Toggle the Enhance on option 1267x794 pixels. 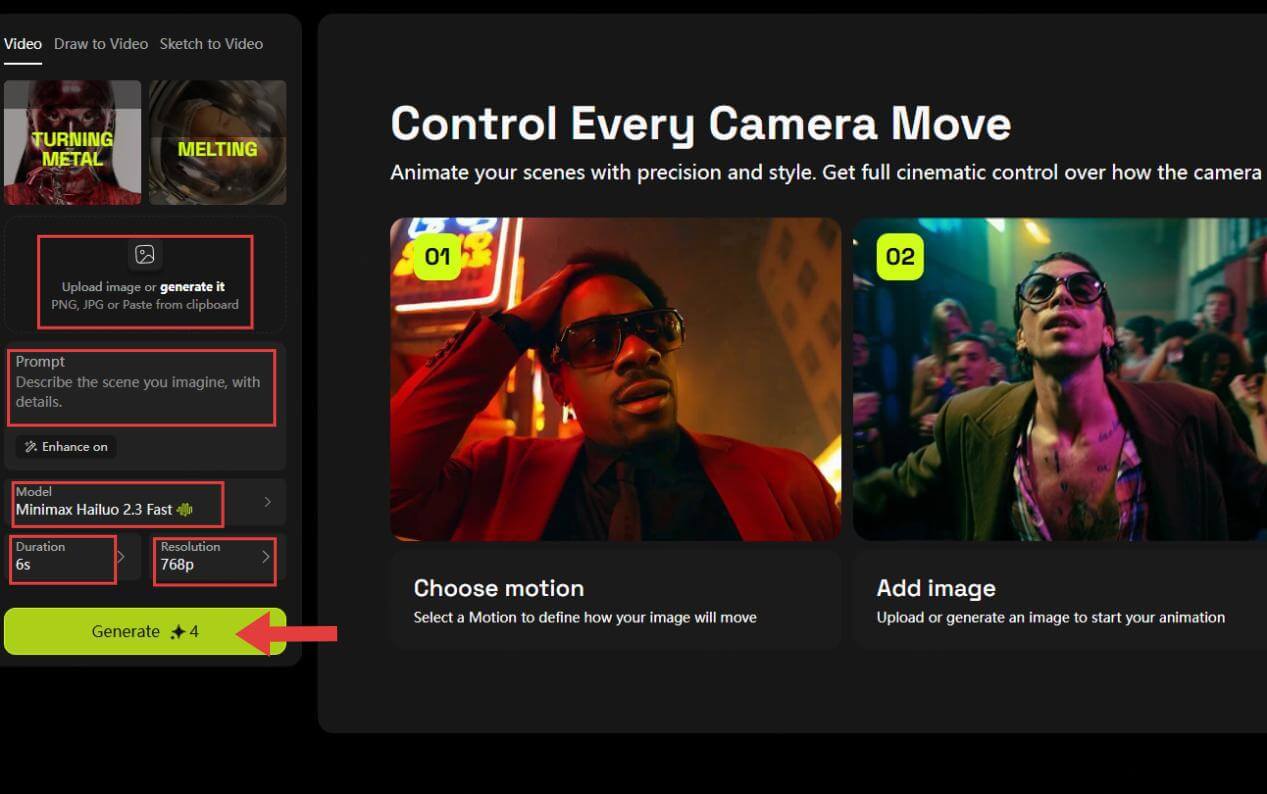(66, 447)
